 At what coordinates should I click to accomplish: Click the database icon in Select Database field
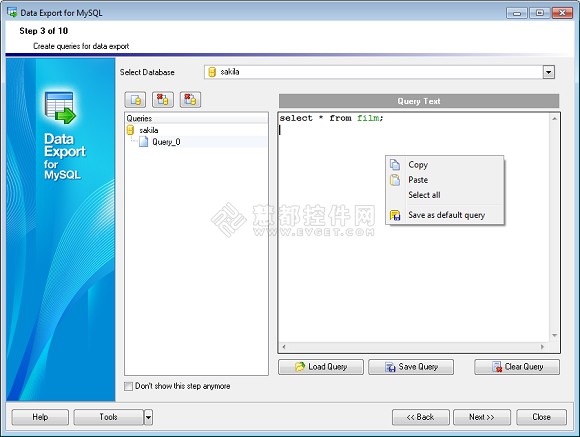coord(212,72)
